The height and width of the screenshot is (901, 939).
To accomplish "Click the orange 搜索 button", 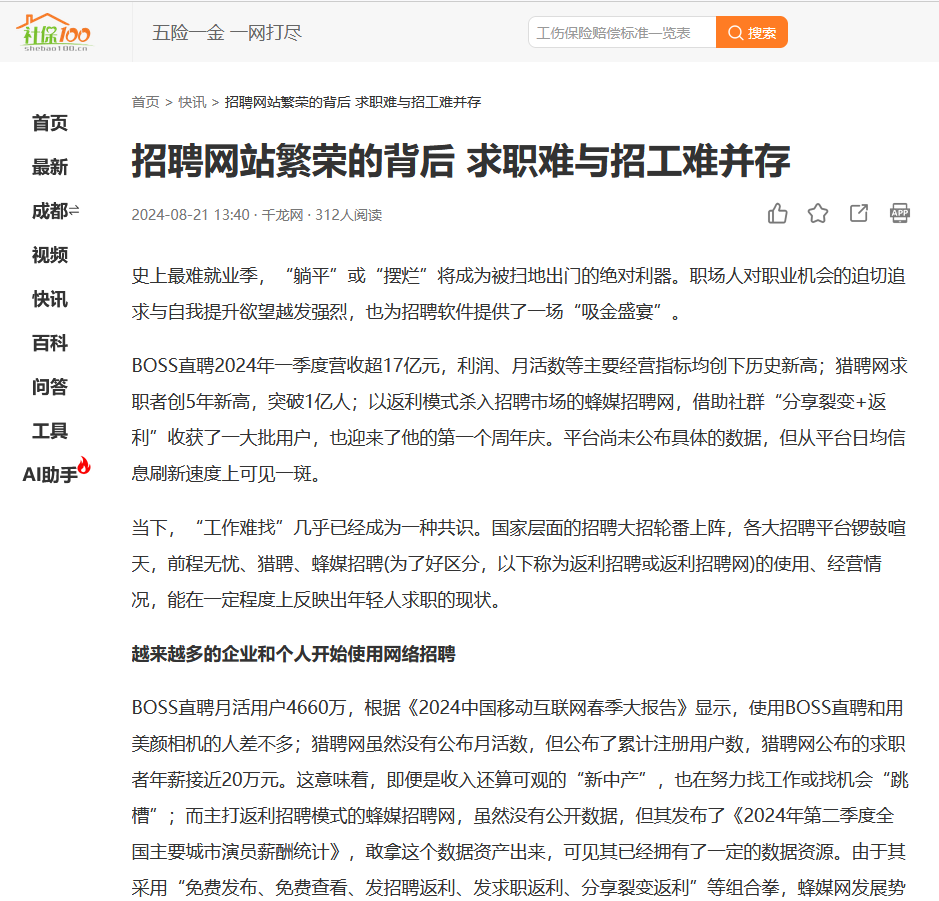I will coord(752,32).
